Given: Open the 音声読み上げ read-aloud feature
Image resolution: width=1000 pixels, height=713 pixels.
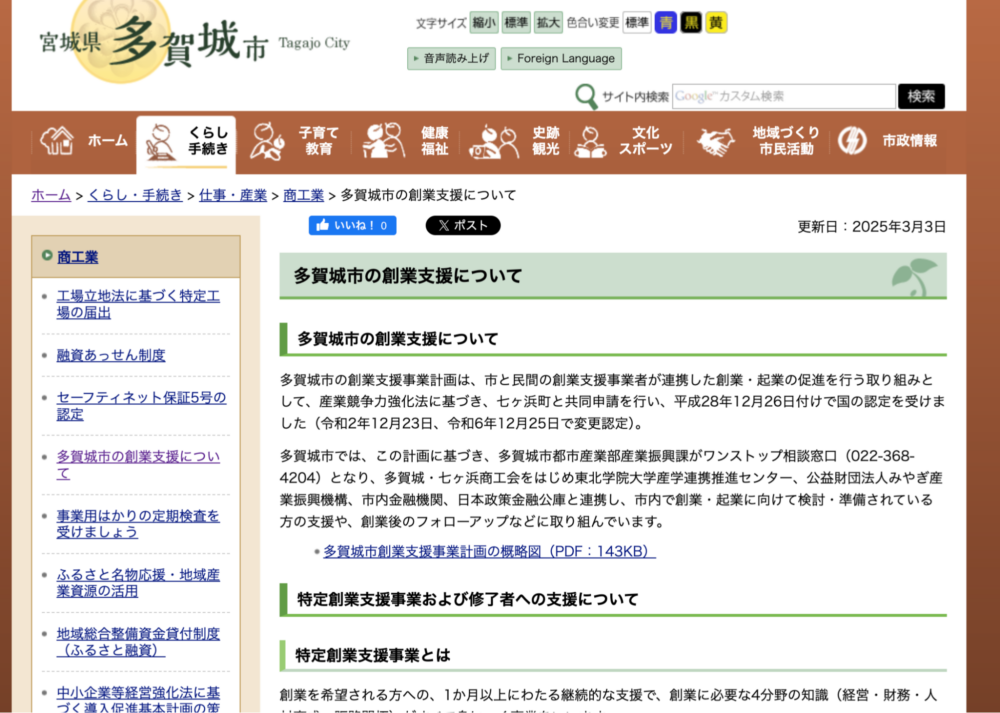Looking at the screenshot, I should pyautogui.click(x=452, y=59).
